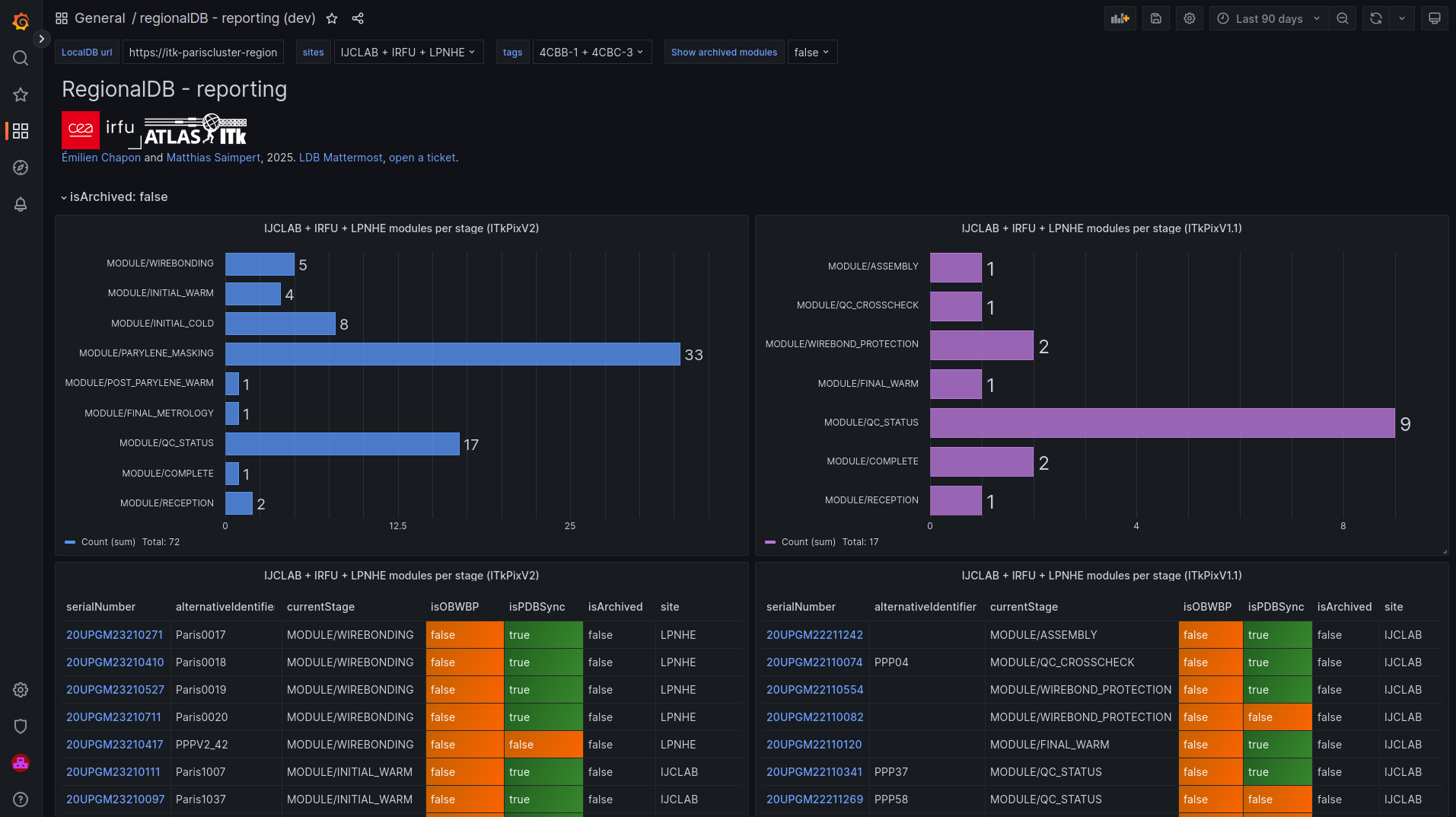Screen dimensions: 1456x817
Task: Switch to kiosk TV view mode
Action: pyautogui.click(x=1434, y=18)
